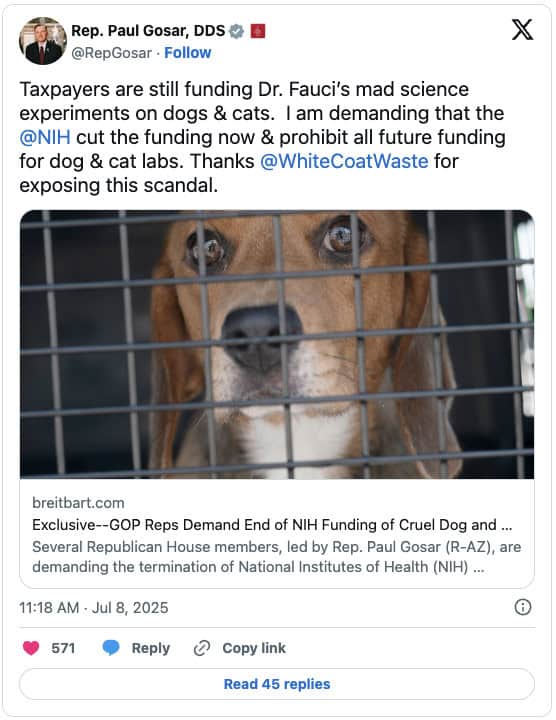The width and height of the screenshot is (556, 720).
Task: Click the blue verified checkmark badge
Action: 236,31
